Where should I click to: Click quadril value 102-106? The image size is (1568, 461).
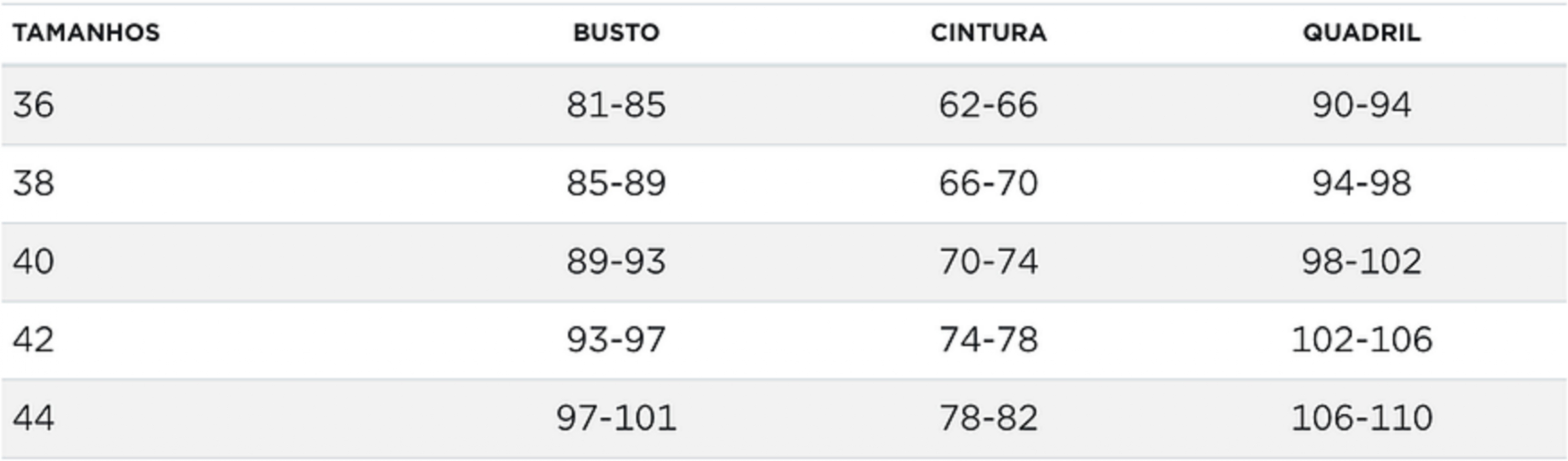point(1361,339)
